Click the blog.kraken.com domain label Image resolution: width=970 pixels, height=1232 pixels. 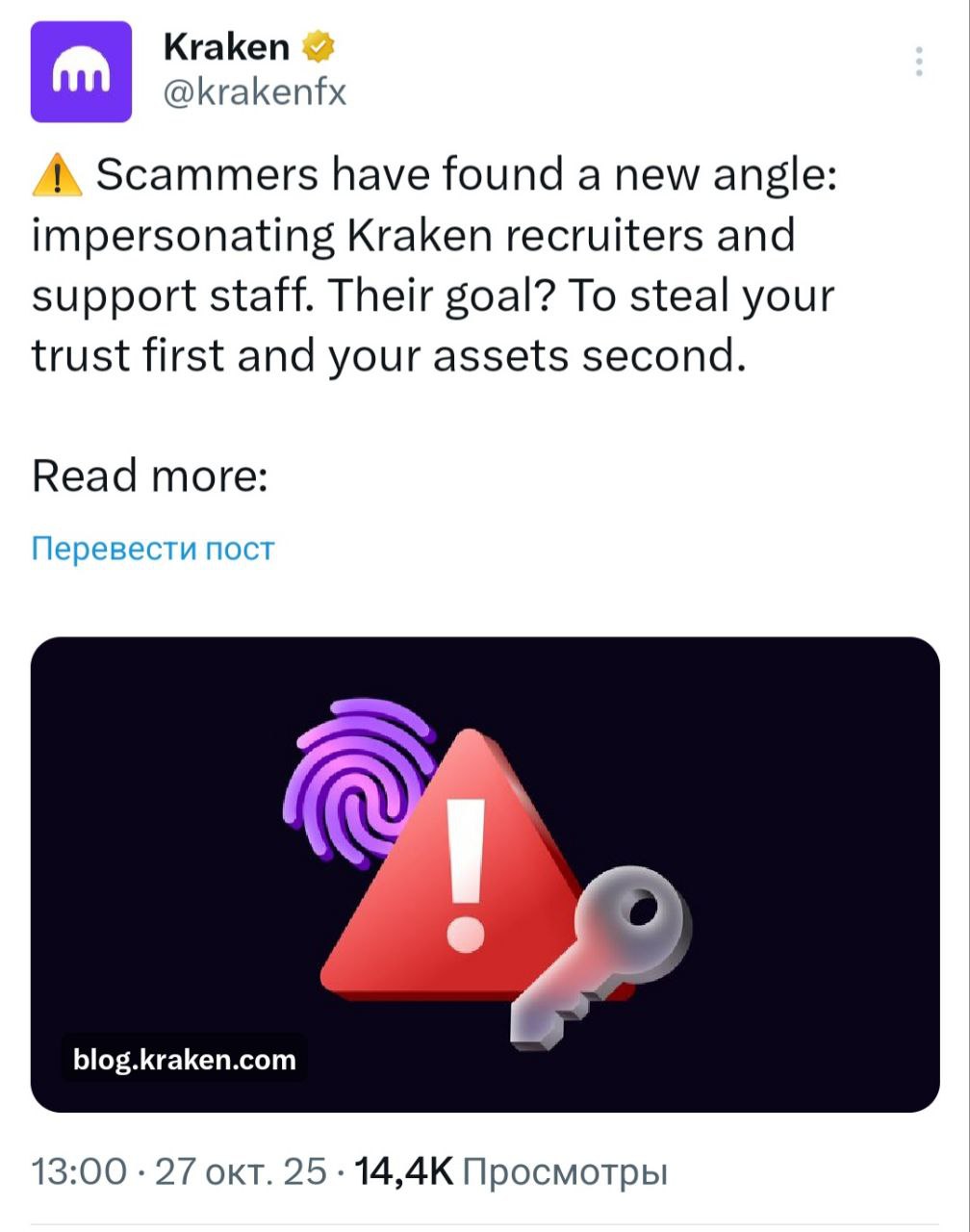point(185,1060)
